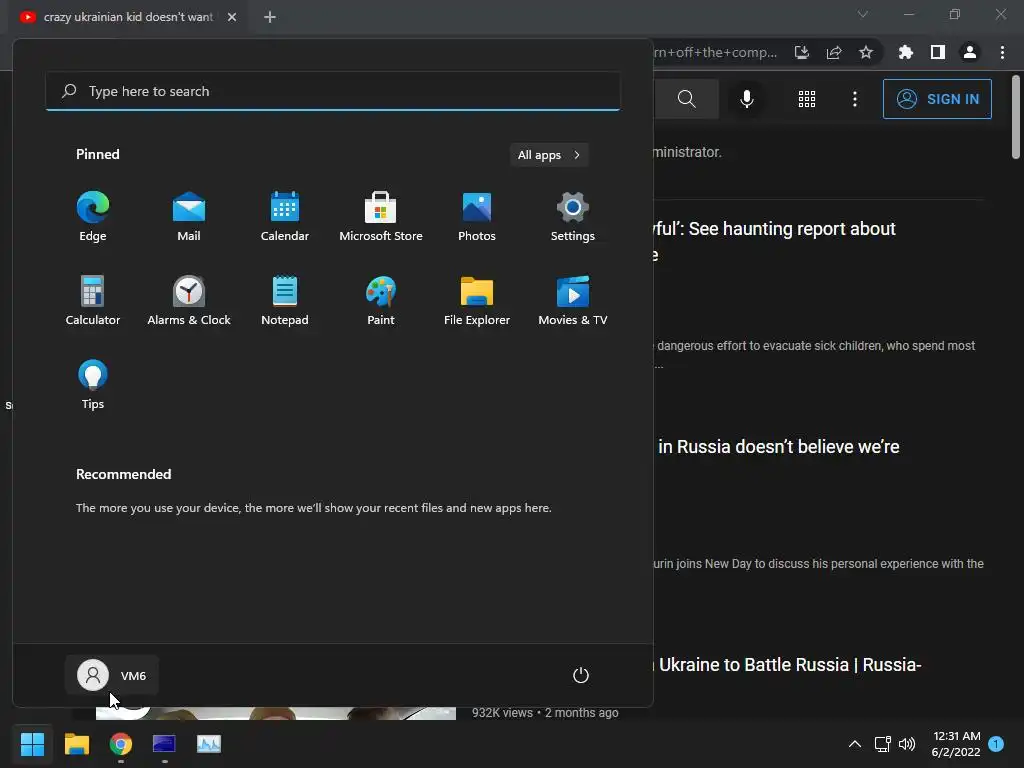Open the network status tray icon

882,744
